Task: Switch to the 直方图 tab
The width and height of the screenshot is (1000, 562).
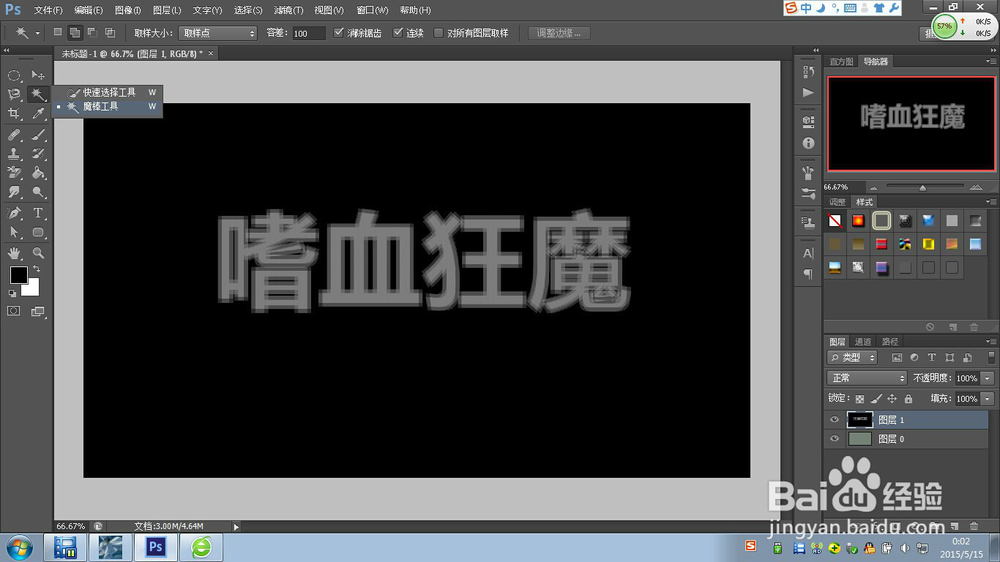Action: tap(841, 62)
